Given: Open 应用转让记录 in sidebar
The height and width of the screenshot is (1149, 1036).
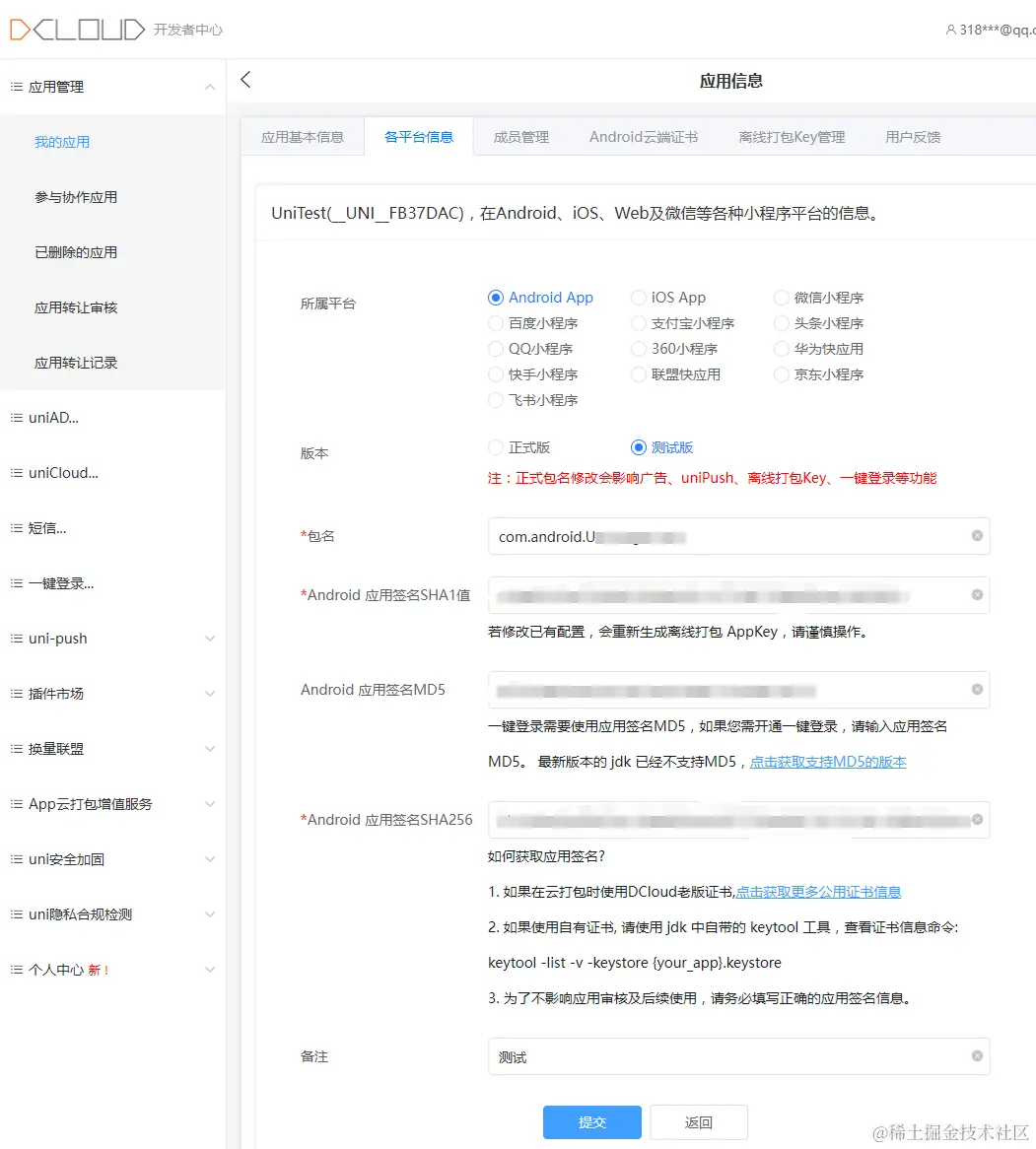Looking at the screenshot, I should click(x=76, y=363).
